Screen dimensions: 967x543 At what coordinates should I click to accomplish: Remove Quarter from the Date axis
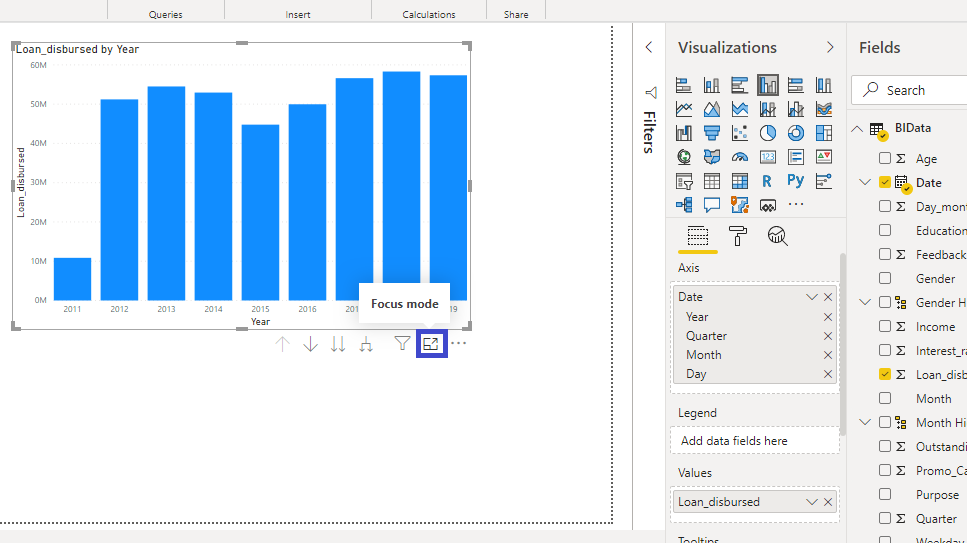pos(828,336)
